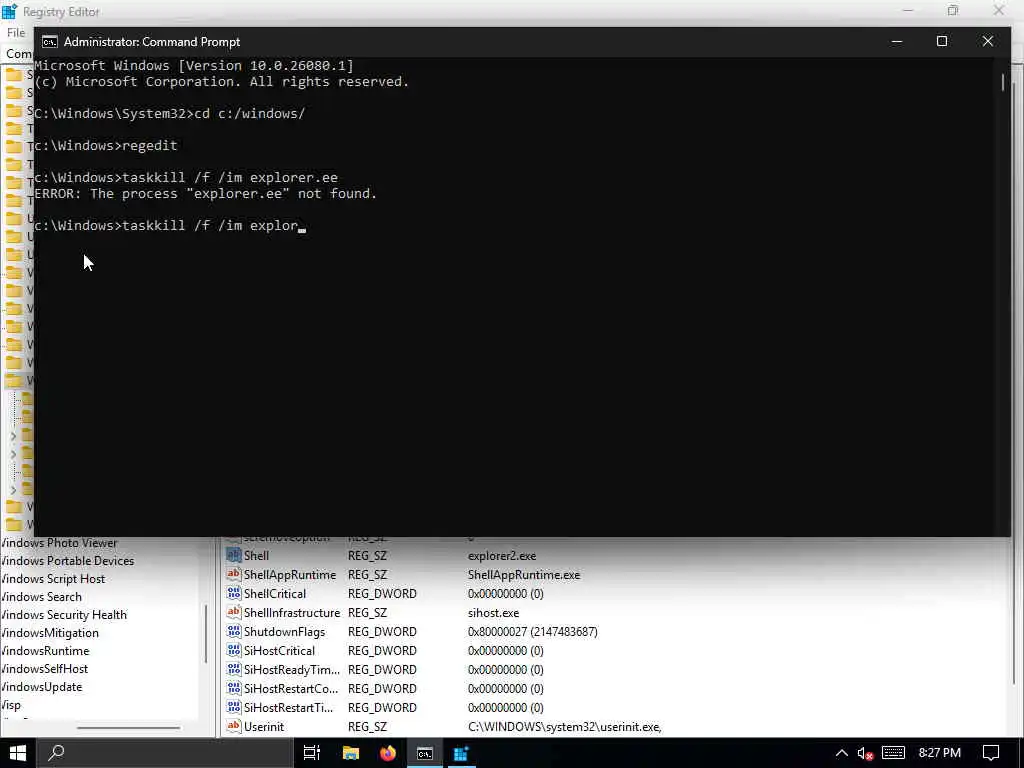This screenshot has height=768, width=1024.
Task: Select WindowsMitigation tree key
Action: click(50, 633)
